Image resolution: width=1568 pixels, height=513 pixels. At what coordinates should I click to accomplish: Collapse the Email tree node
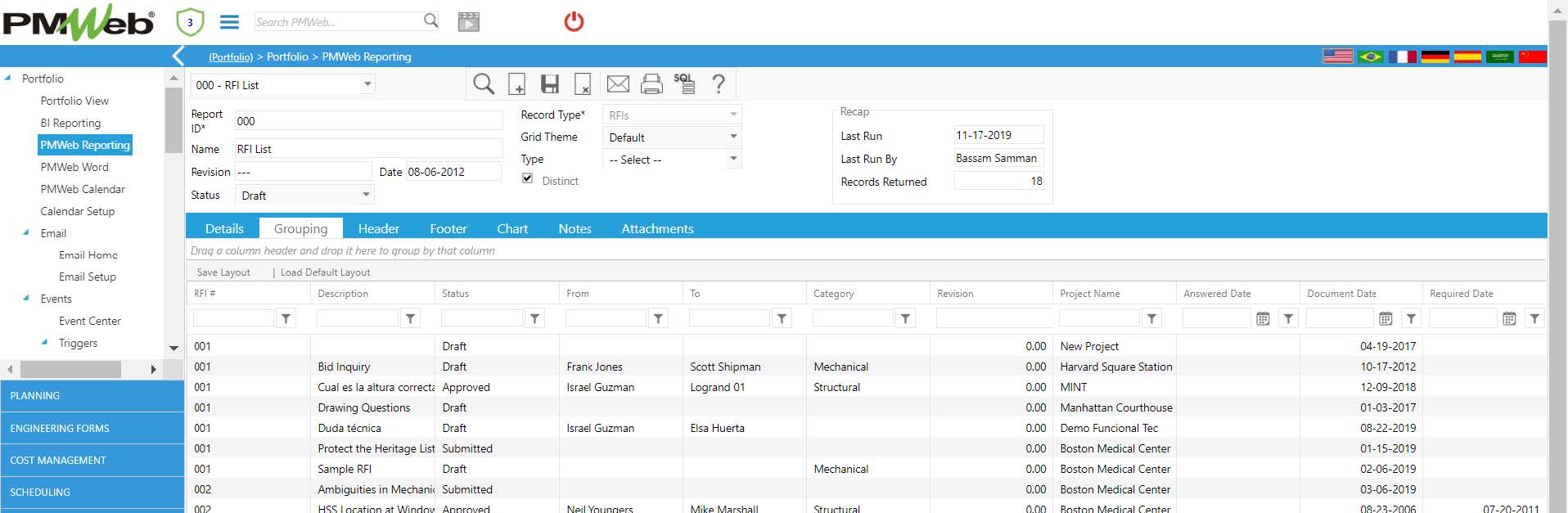(27, 233)
